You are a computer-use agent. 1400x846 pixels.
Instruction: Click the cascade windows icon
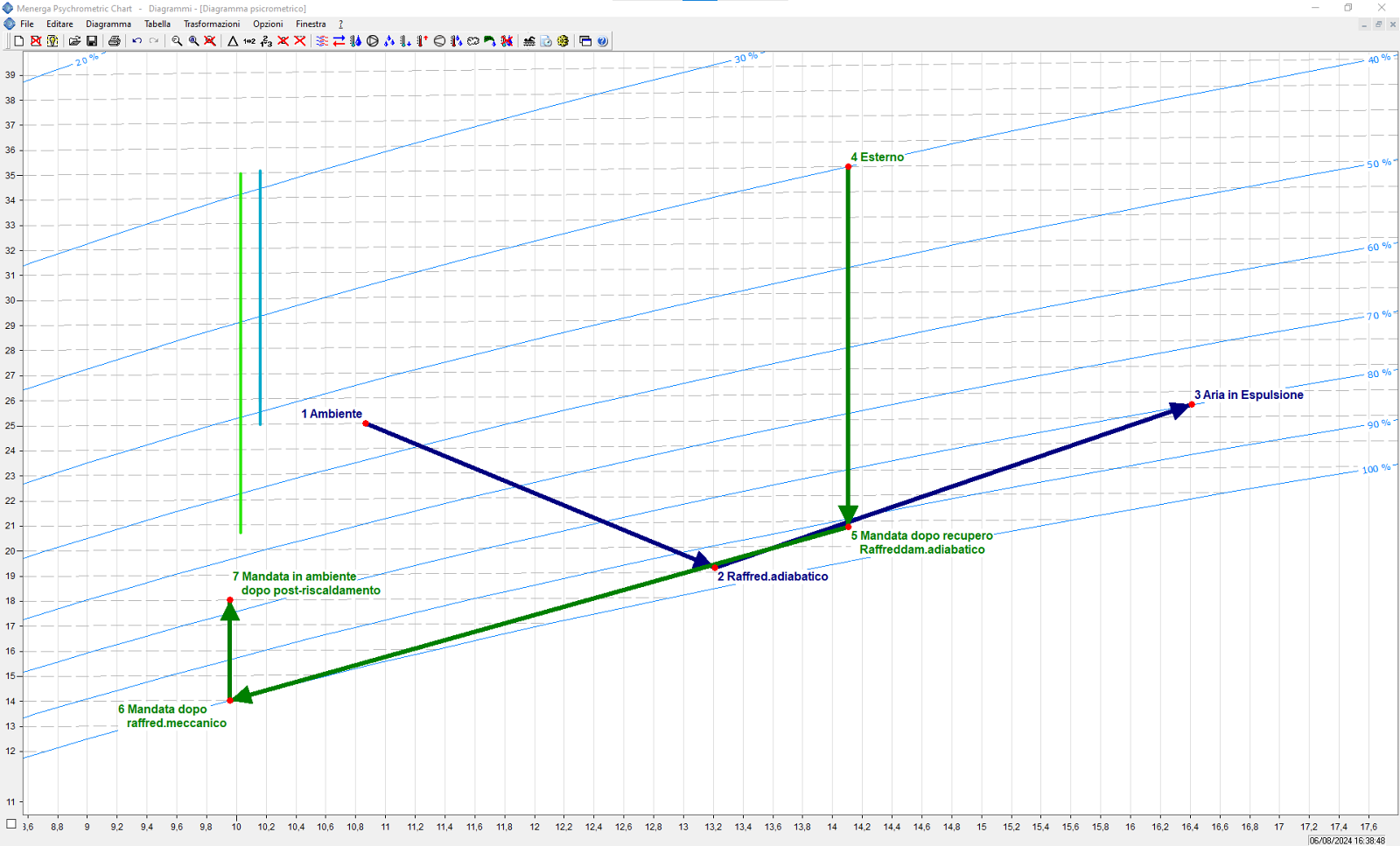[585, 41]
